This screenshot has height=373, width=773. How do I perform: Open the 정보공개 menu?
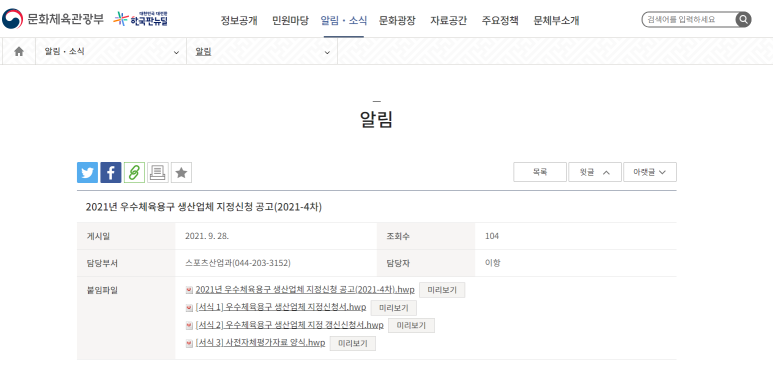coord(239,21)
